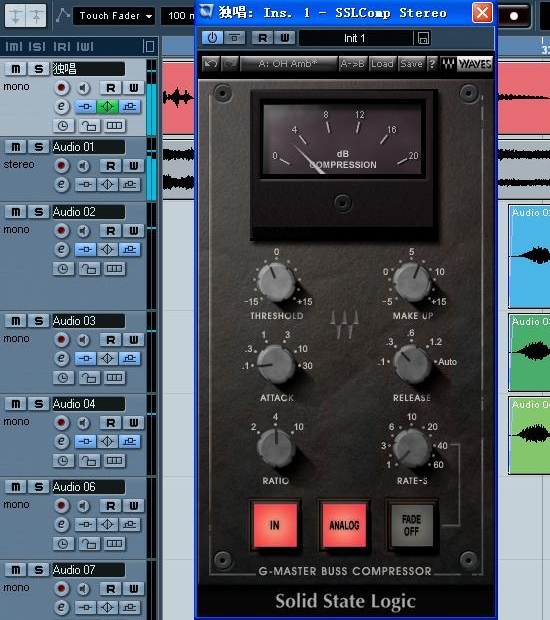Screen dimensions: 550x620
Task: Mute the 独唱 track
Action: 15,68
